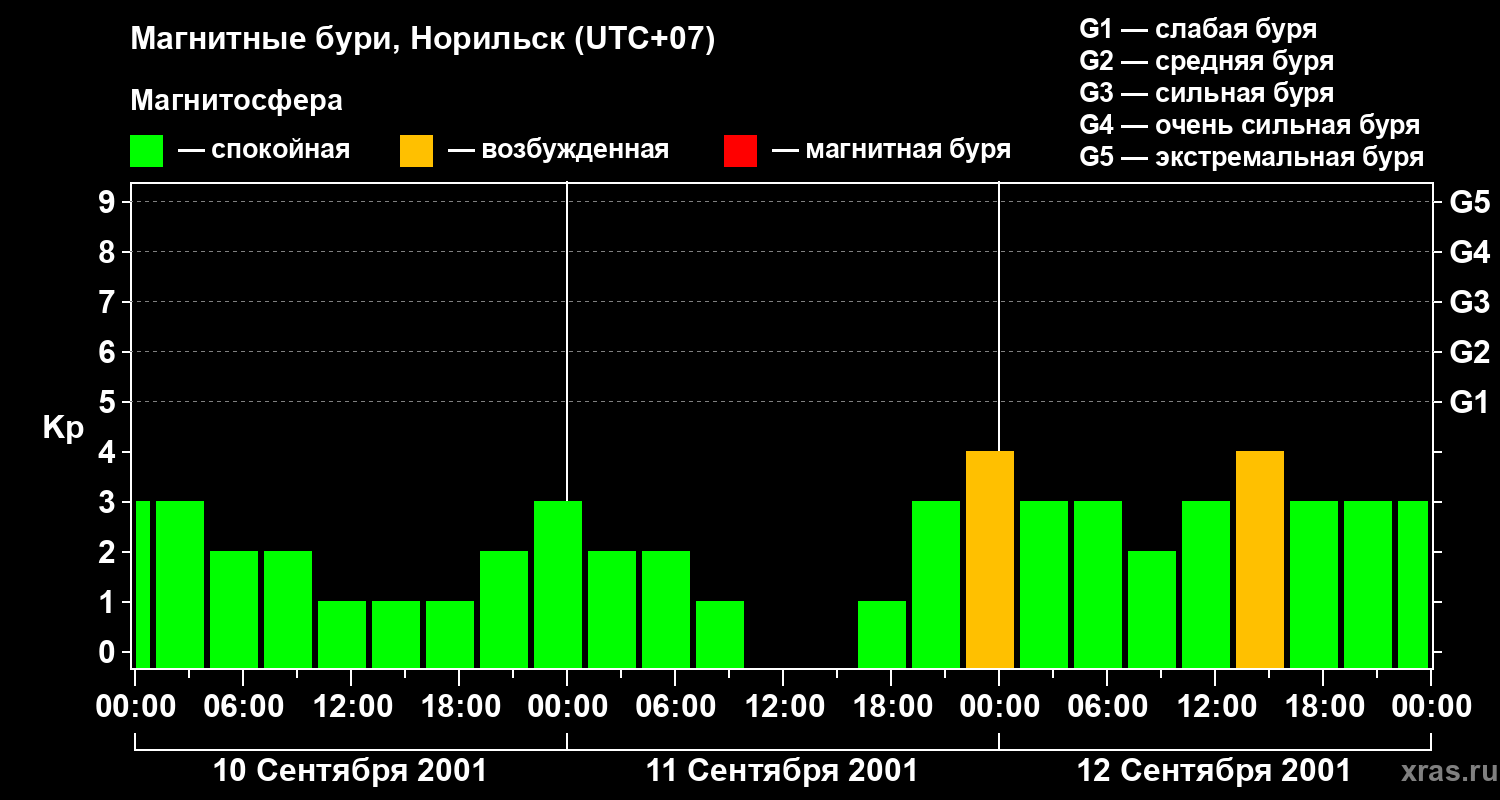Click the '10 Сентября 2001' date label
The width and height of the screenshot is (1500, 800).
[350, 771]
